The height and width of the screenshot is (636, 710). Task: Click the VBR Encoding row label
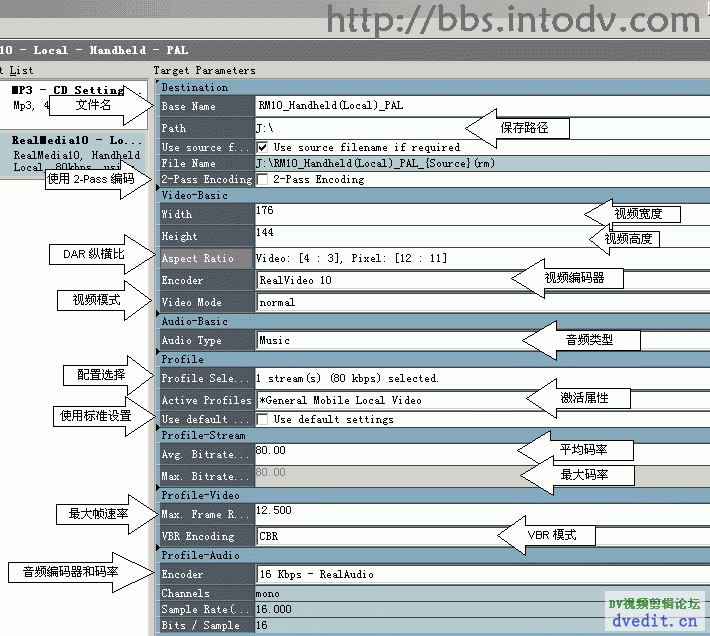(198, 537)
